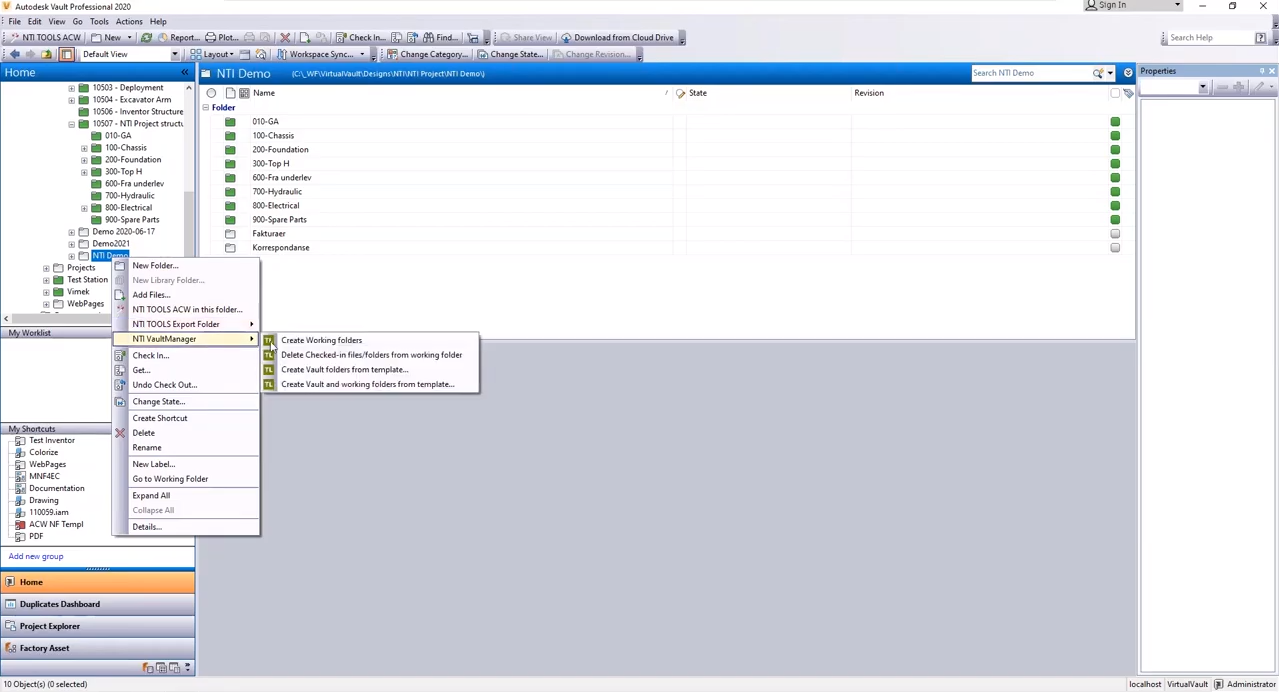Click the navigate Back arrow
Image resolution: width=1279 pixels, height=692 pixels.
point(14,54)
